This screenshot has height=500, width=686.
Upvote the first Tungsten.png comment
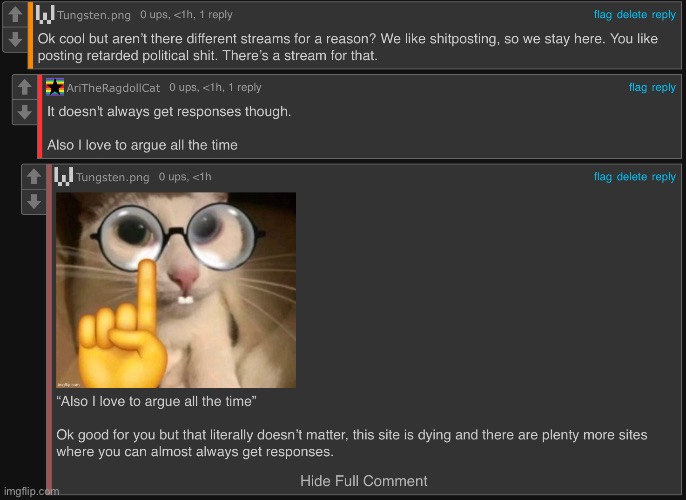coord(15,14)
